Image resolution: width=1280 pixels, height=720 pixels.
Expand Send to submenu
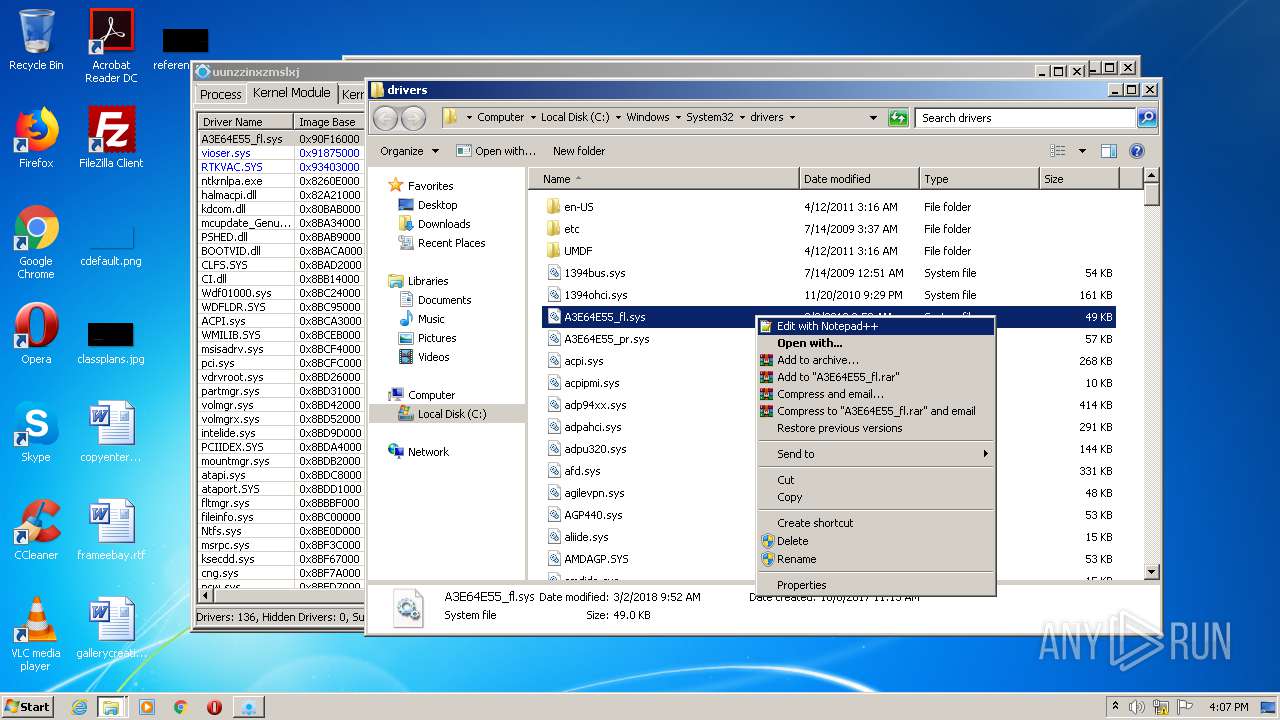(x=876, y=454)
